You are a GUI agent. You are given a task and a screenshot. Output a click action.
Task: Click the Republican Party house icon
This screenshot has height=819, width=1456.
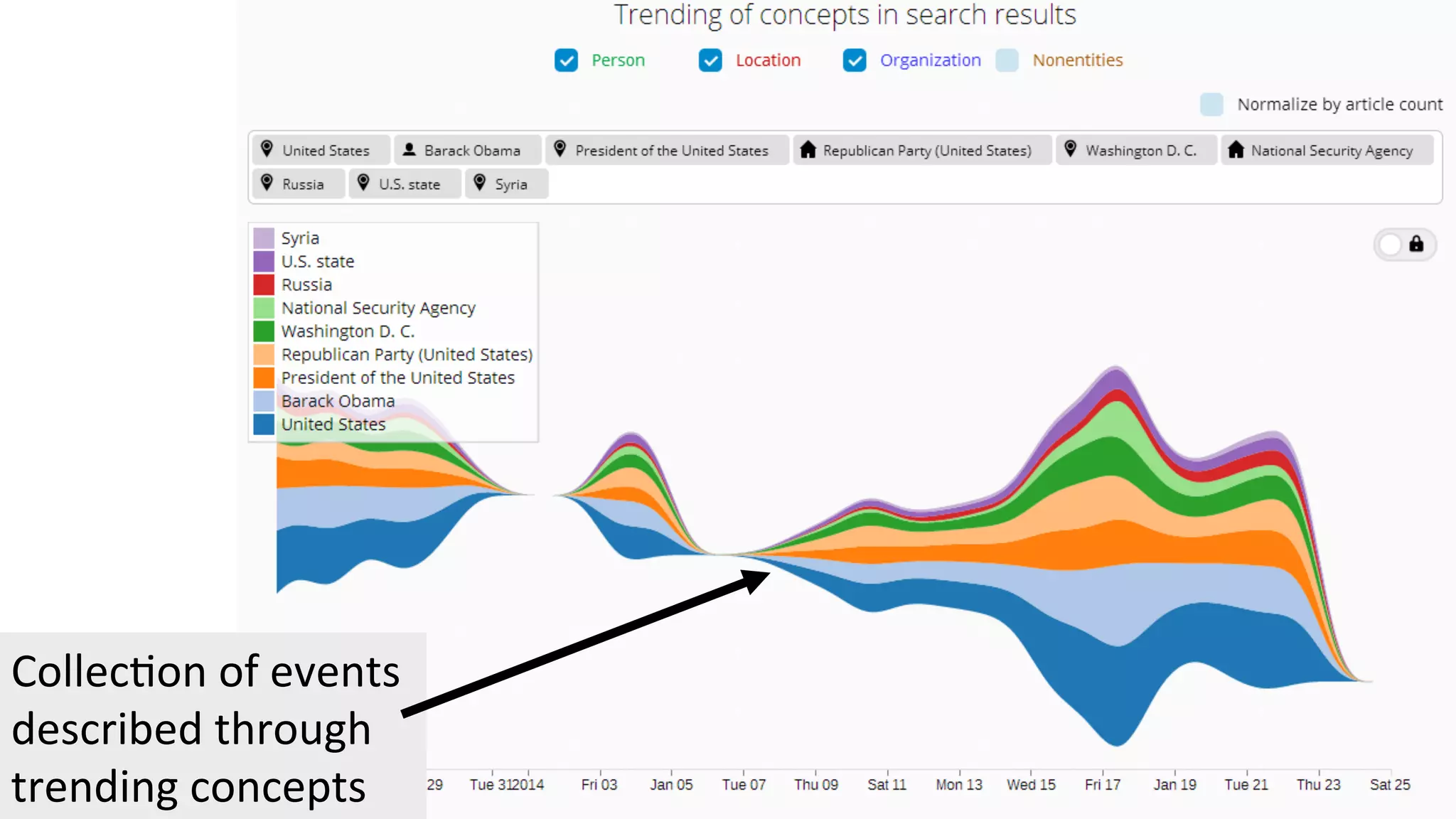tap(808, 149)
